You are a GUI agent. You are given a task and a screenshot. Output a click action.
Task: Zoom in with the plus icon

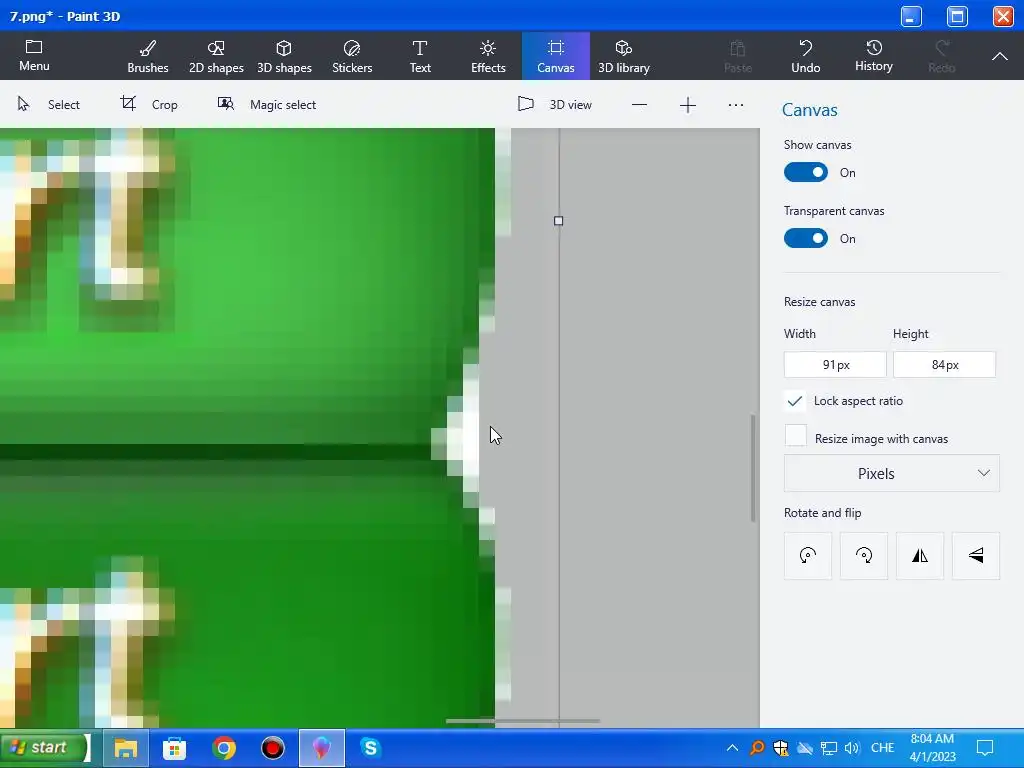[688, 105]
